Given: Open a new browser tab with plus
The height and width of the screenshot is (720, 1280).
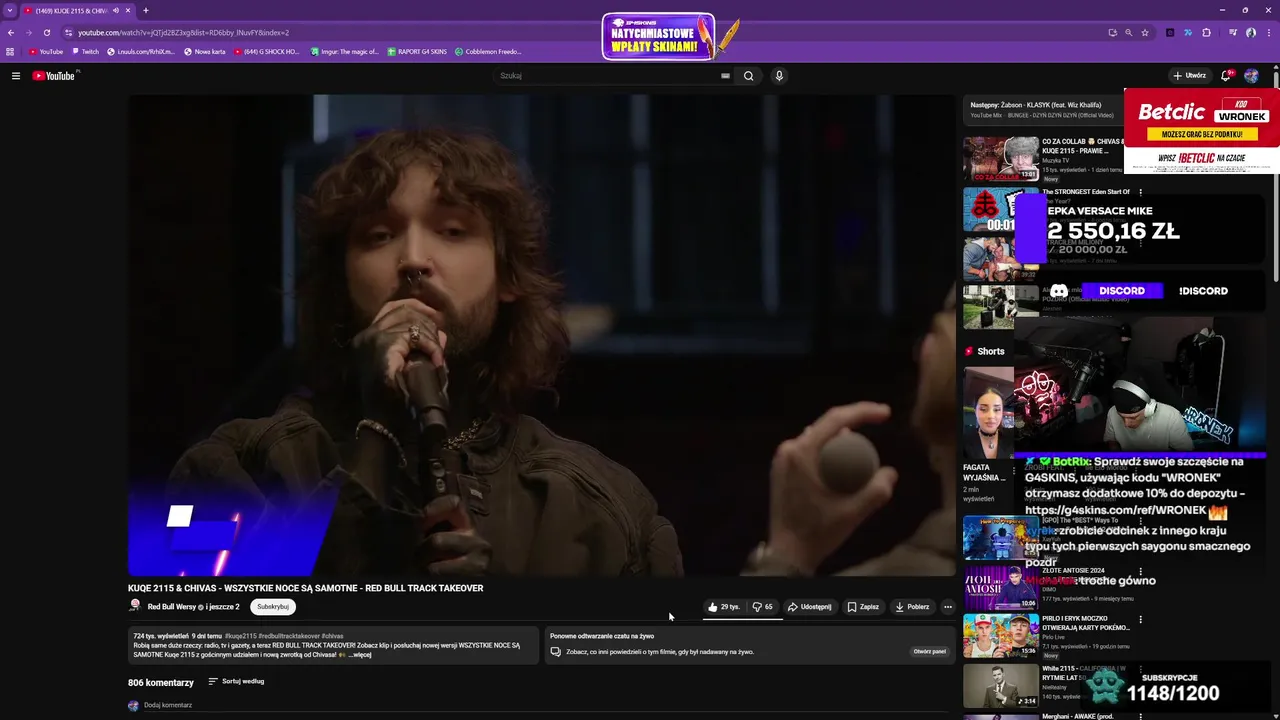Looking at the screenshot, I should tap(146, 11).
